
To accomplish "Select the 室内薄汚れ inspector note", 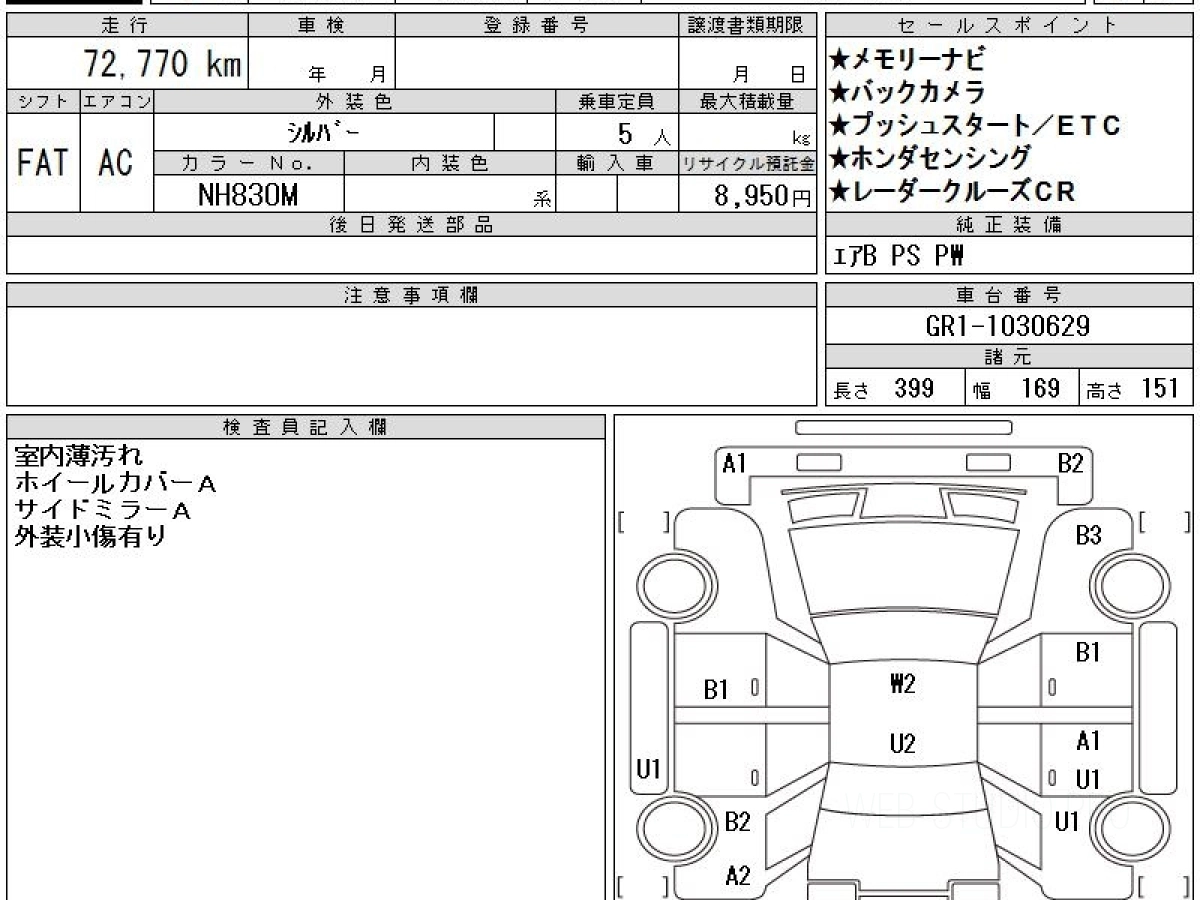I will click(79, 456).
